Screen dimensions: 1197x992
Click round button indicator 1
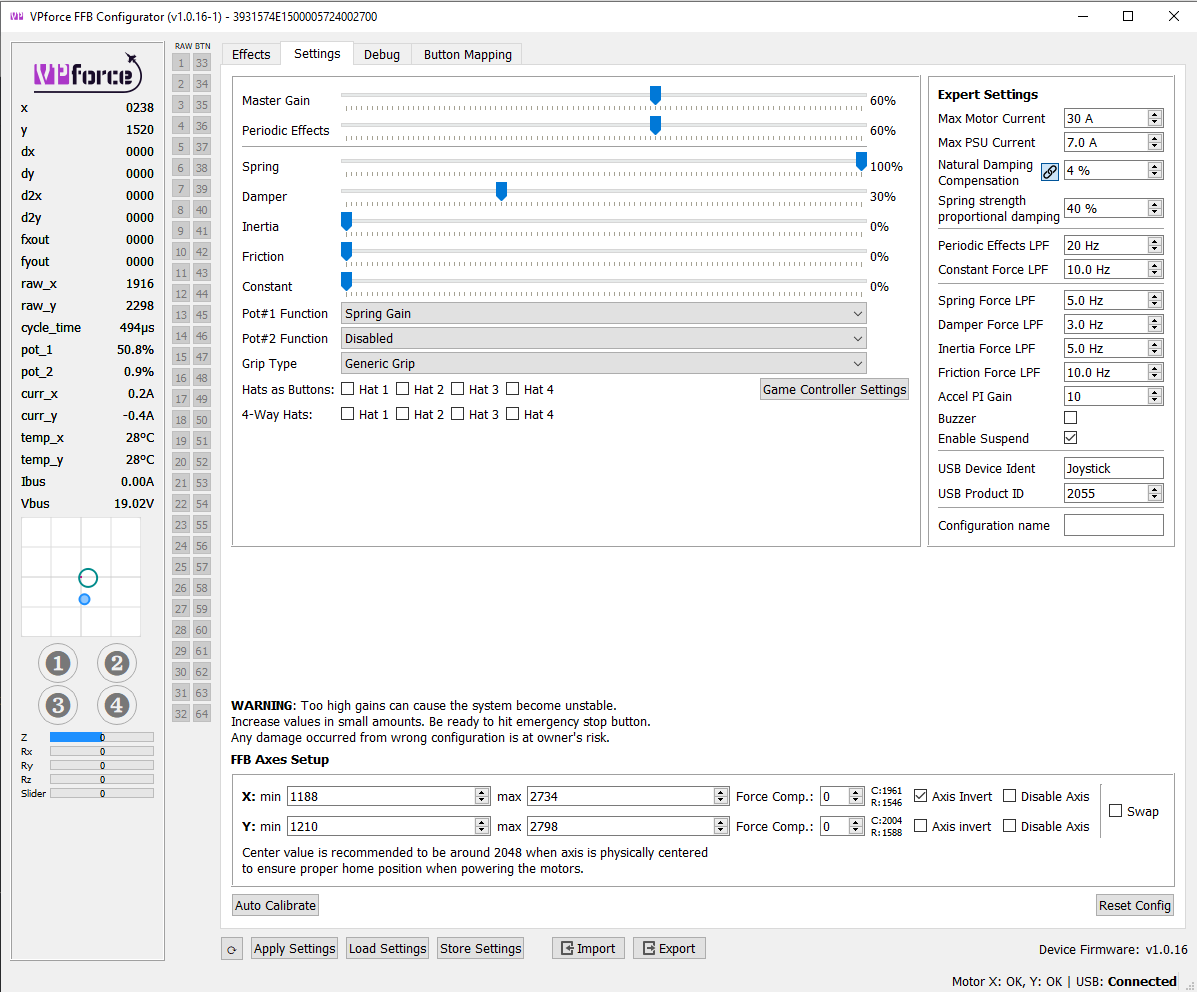tap(58, 663)
